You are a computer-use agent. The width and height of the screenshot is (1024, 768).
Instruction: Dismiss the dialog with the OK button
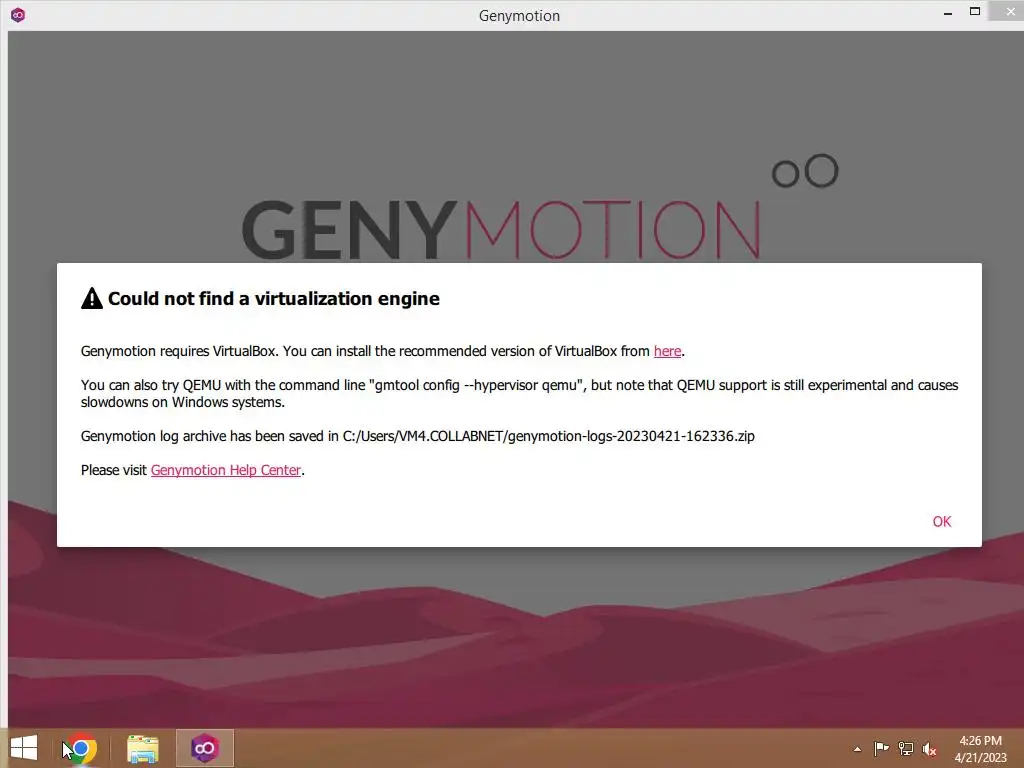941,521
